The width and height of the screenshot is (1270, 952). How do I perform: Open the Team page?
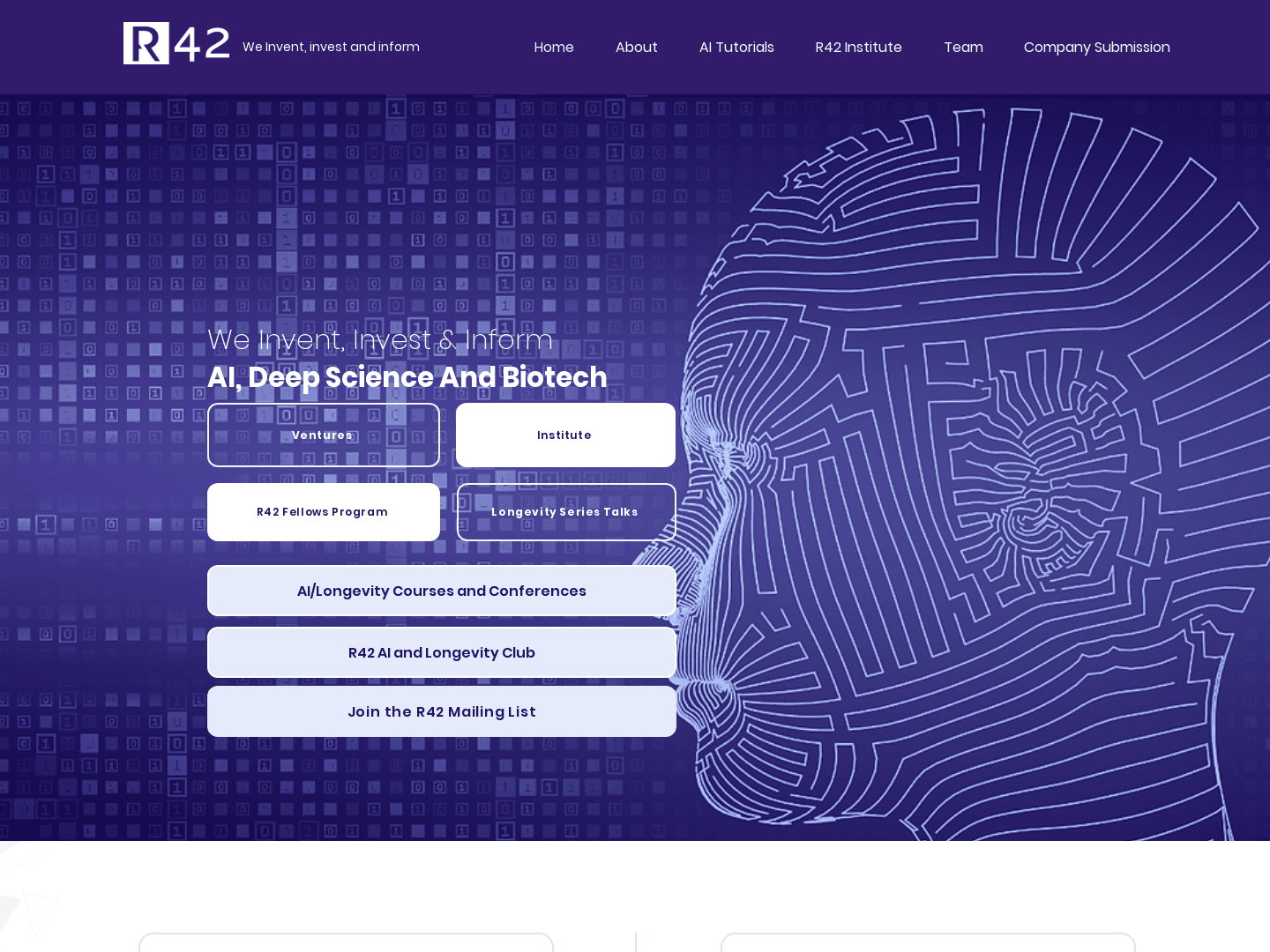click(963, 48)
